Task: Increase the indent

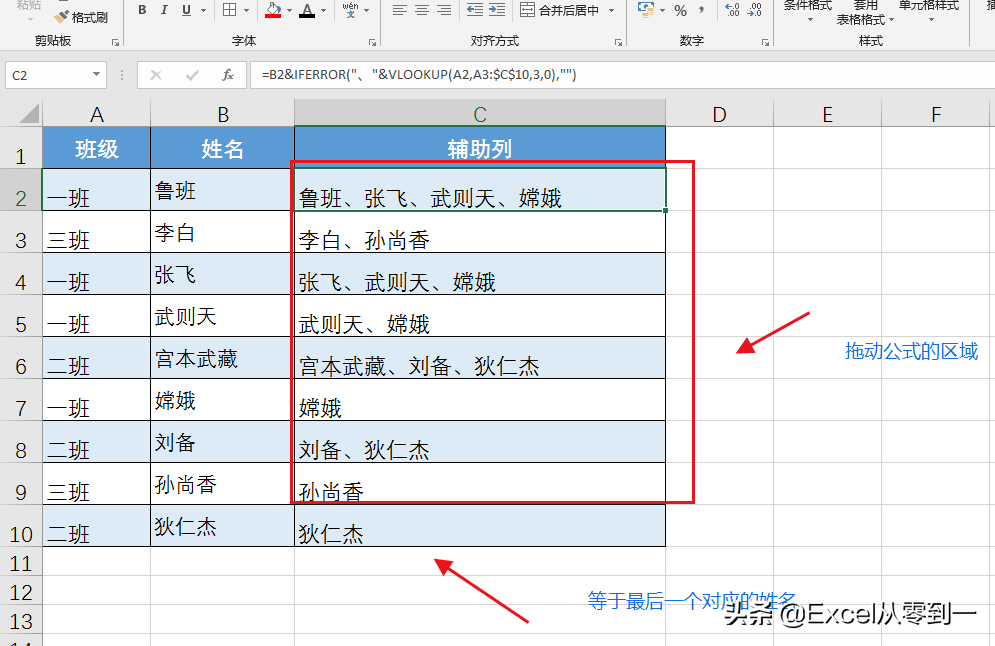Action: 497,10
